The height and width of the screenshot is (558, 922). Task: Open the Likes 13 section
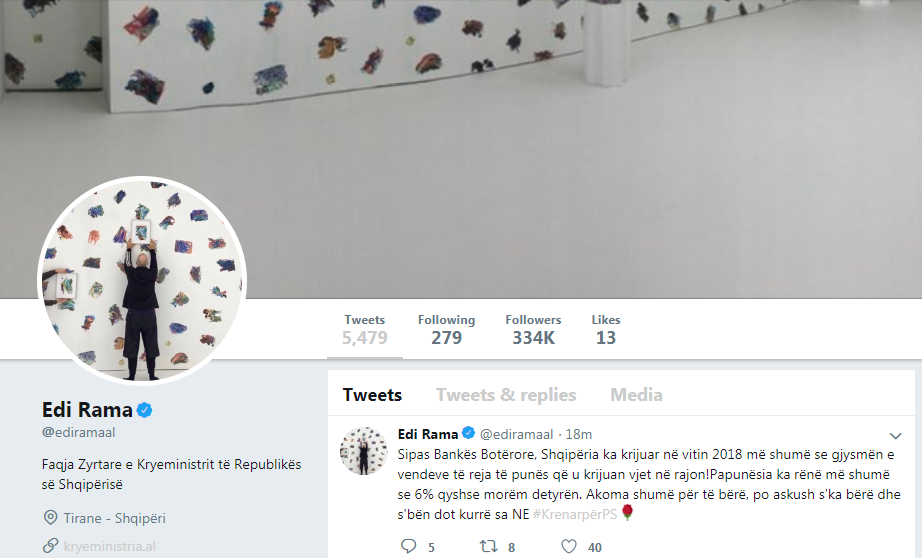606,329
